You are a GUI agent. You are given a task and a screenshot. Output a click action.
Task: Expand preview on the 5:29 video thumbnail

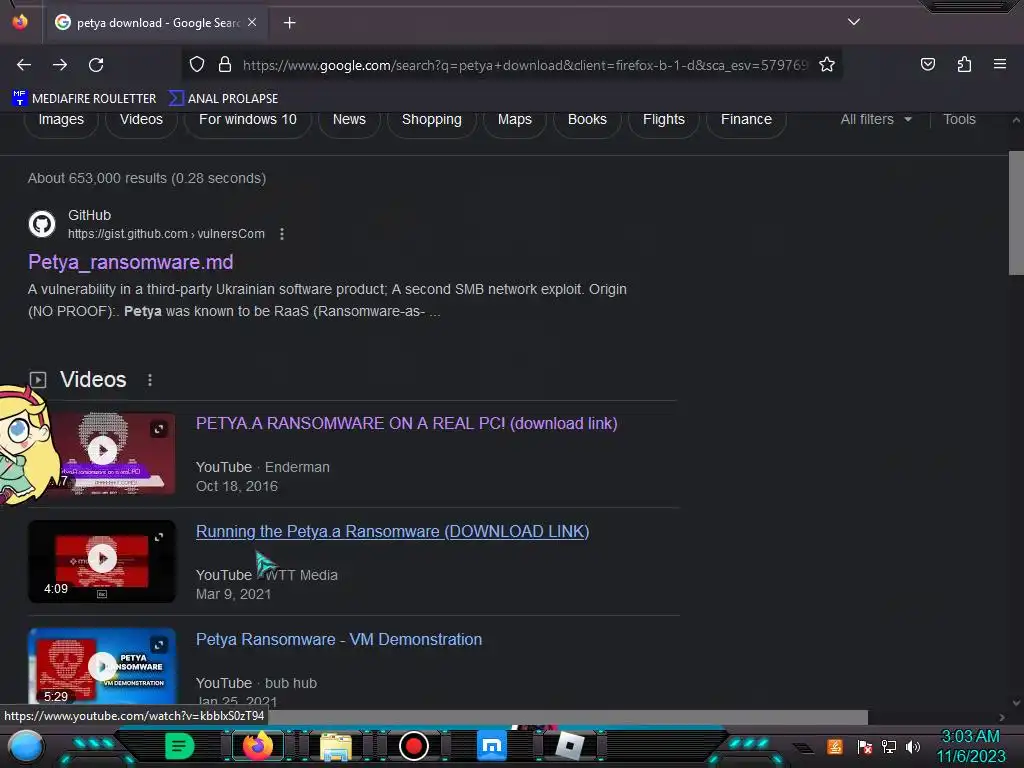click(x=159, y=645)
